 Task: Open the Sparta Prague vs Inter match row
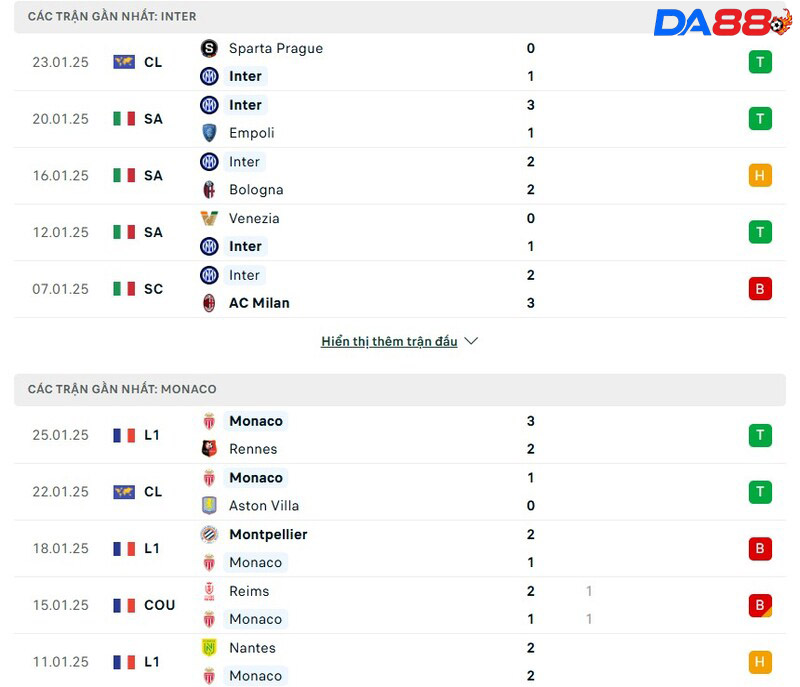400,62
